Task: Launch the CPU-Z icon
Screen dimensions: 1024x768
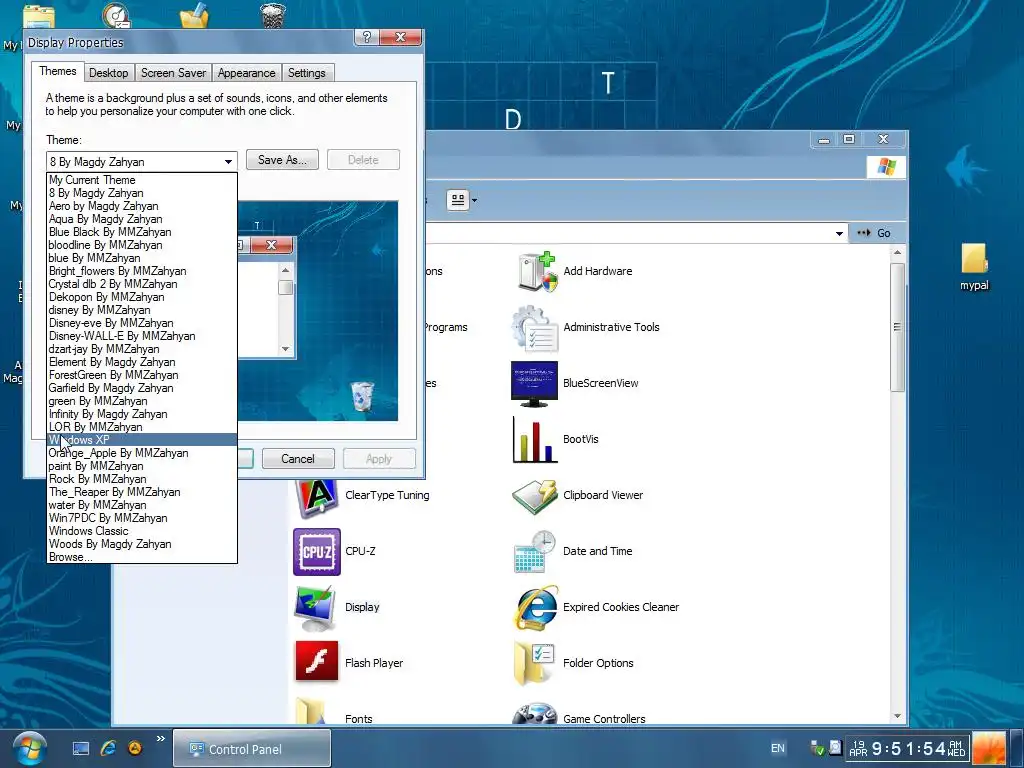Action: click(317, 552)
